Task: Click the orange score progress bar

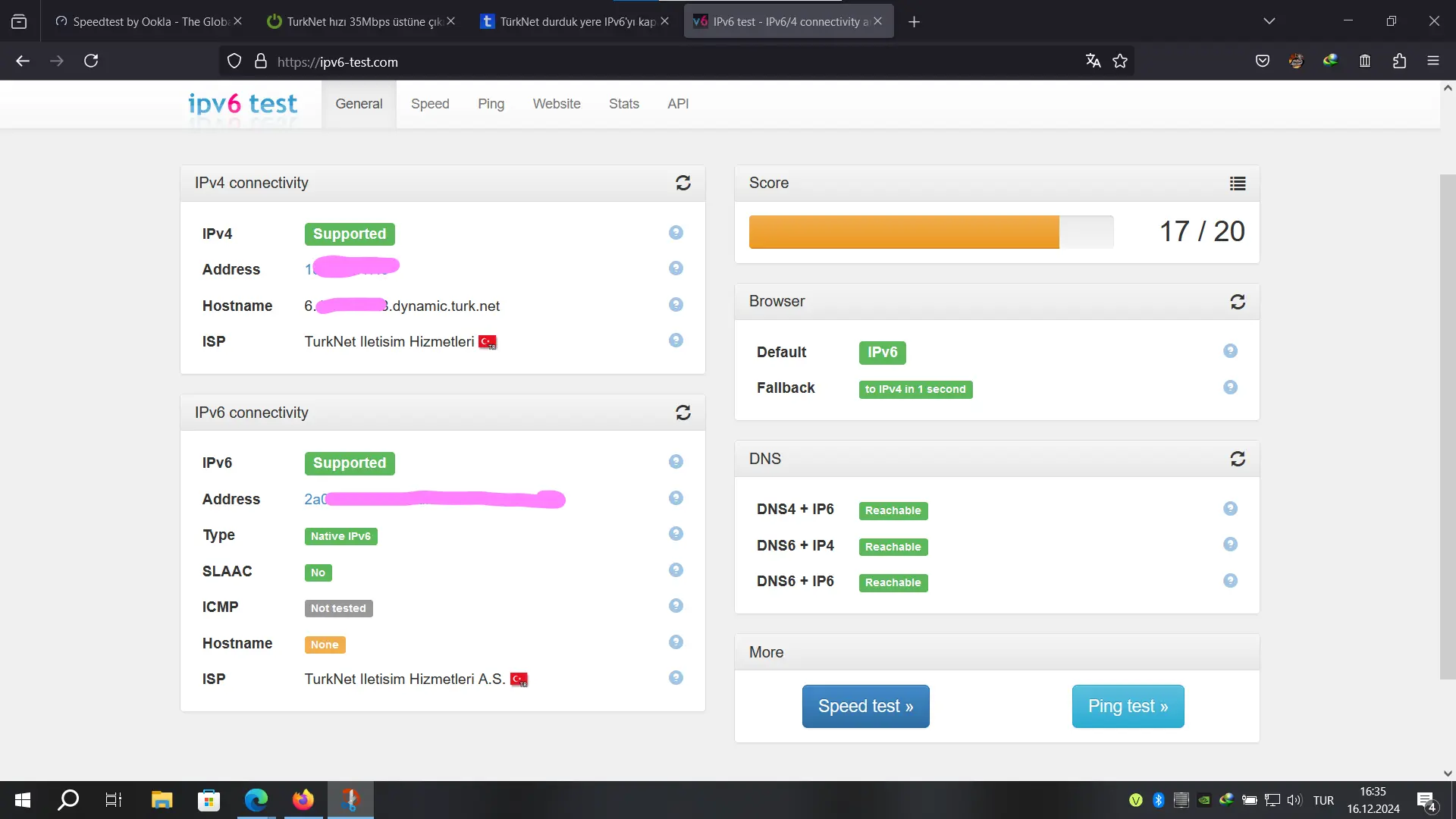Action: coord(904,232)
